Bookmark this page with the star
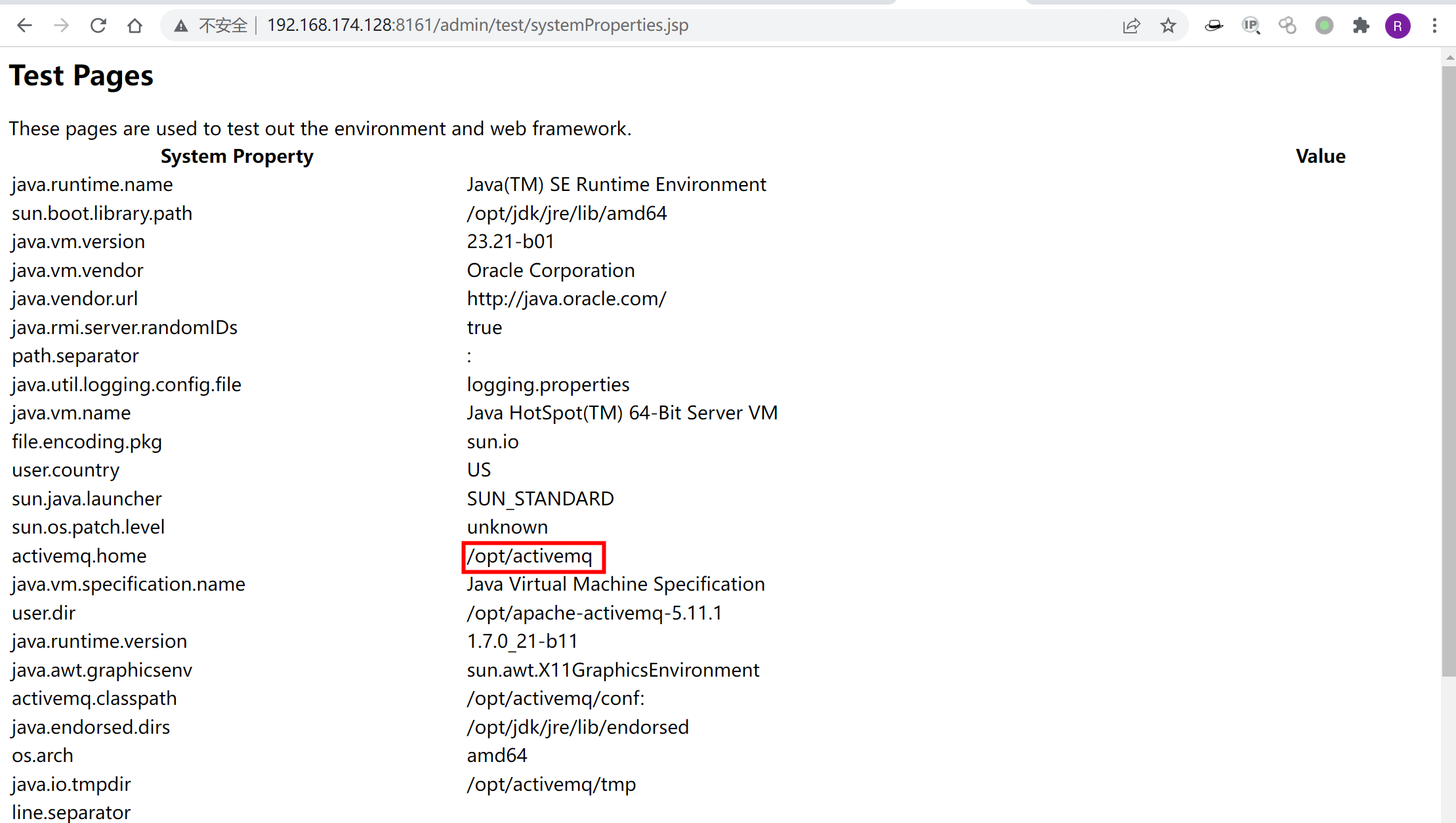The image size is (1456, 823). click(x=1168, y=26)
